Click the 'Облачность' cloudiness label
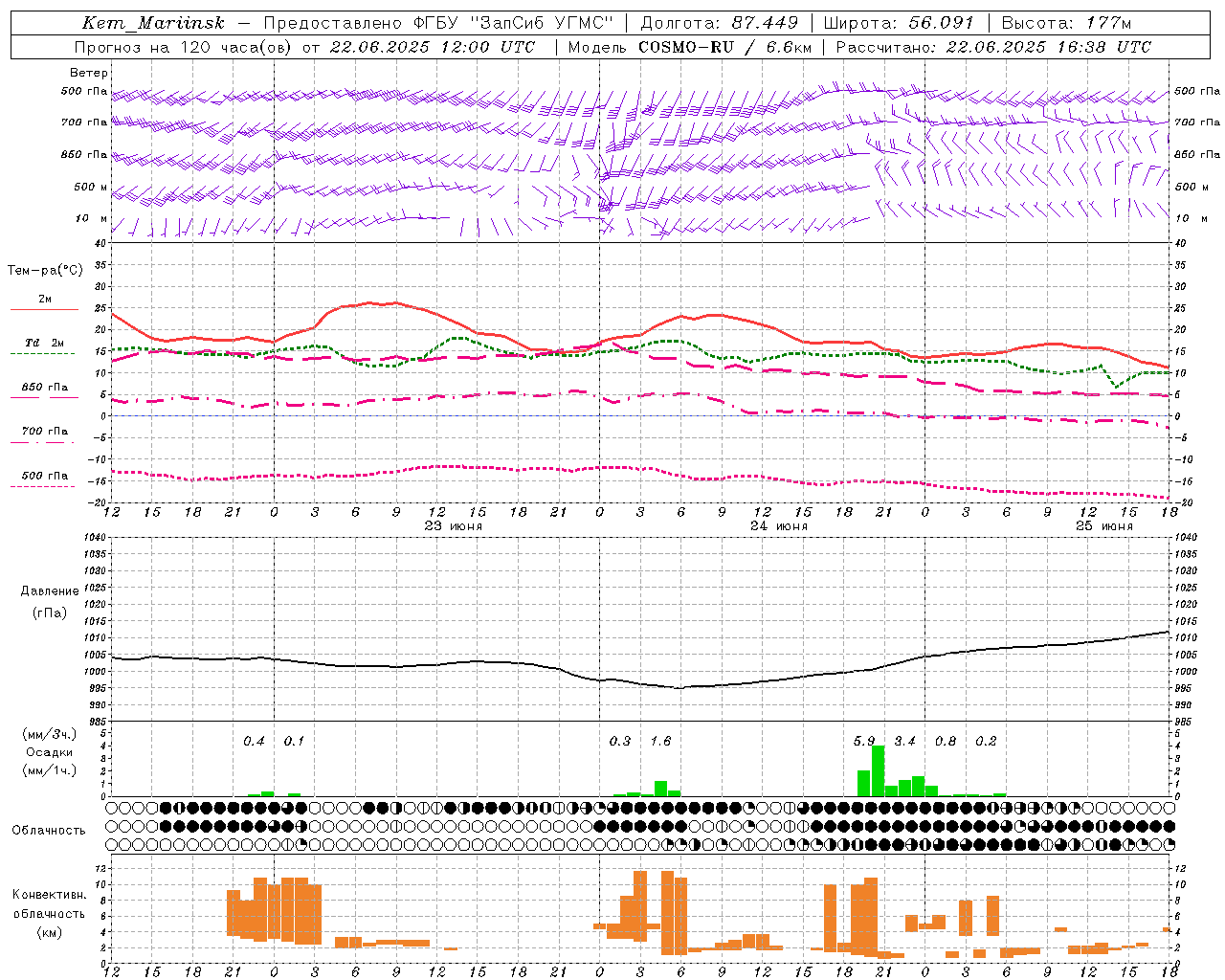This screenshot has height=980, width=1225. point(49,831)
